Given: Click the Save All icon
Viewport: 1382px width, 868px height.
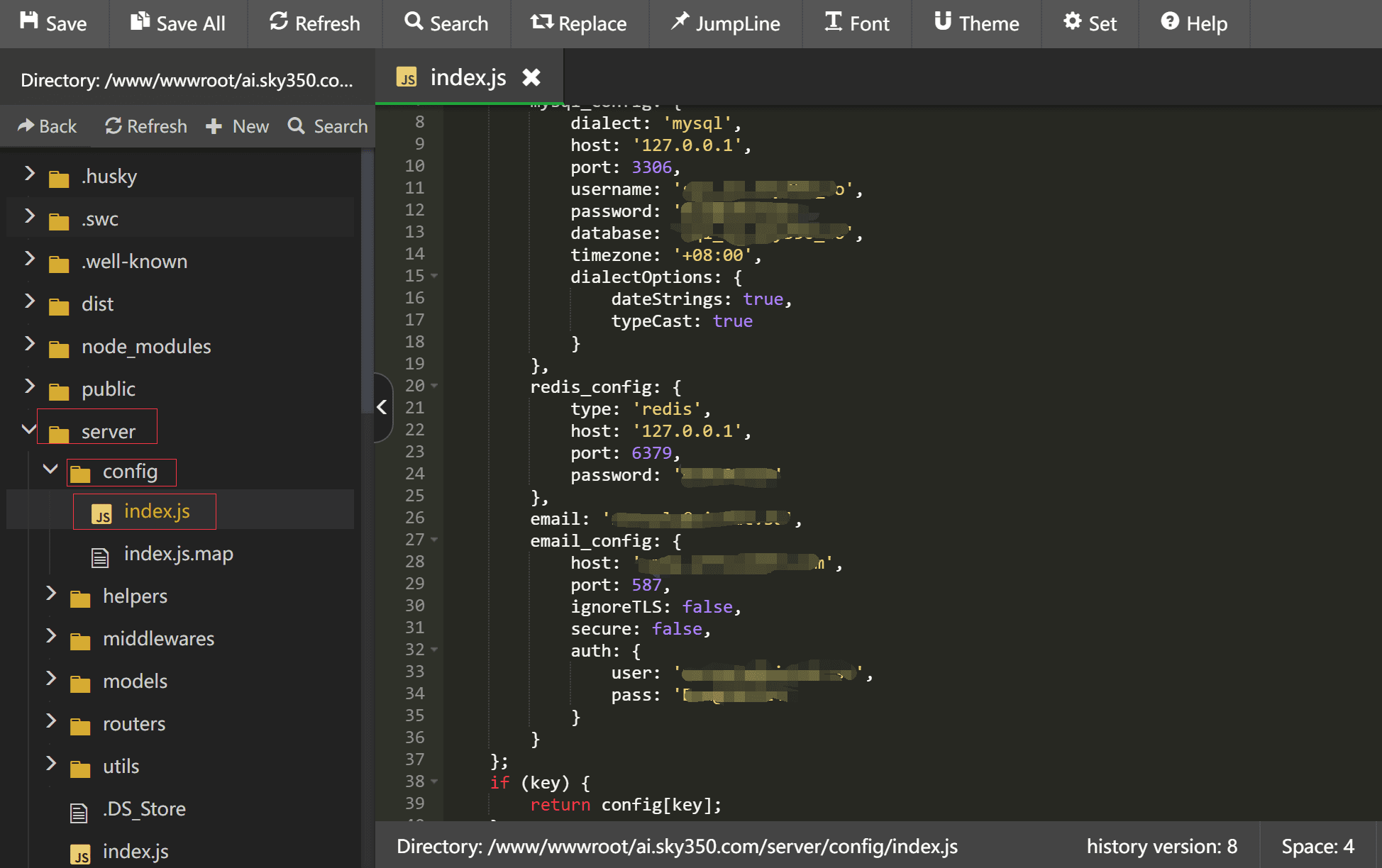Looking at the screenshot, I should click(140, 22).
